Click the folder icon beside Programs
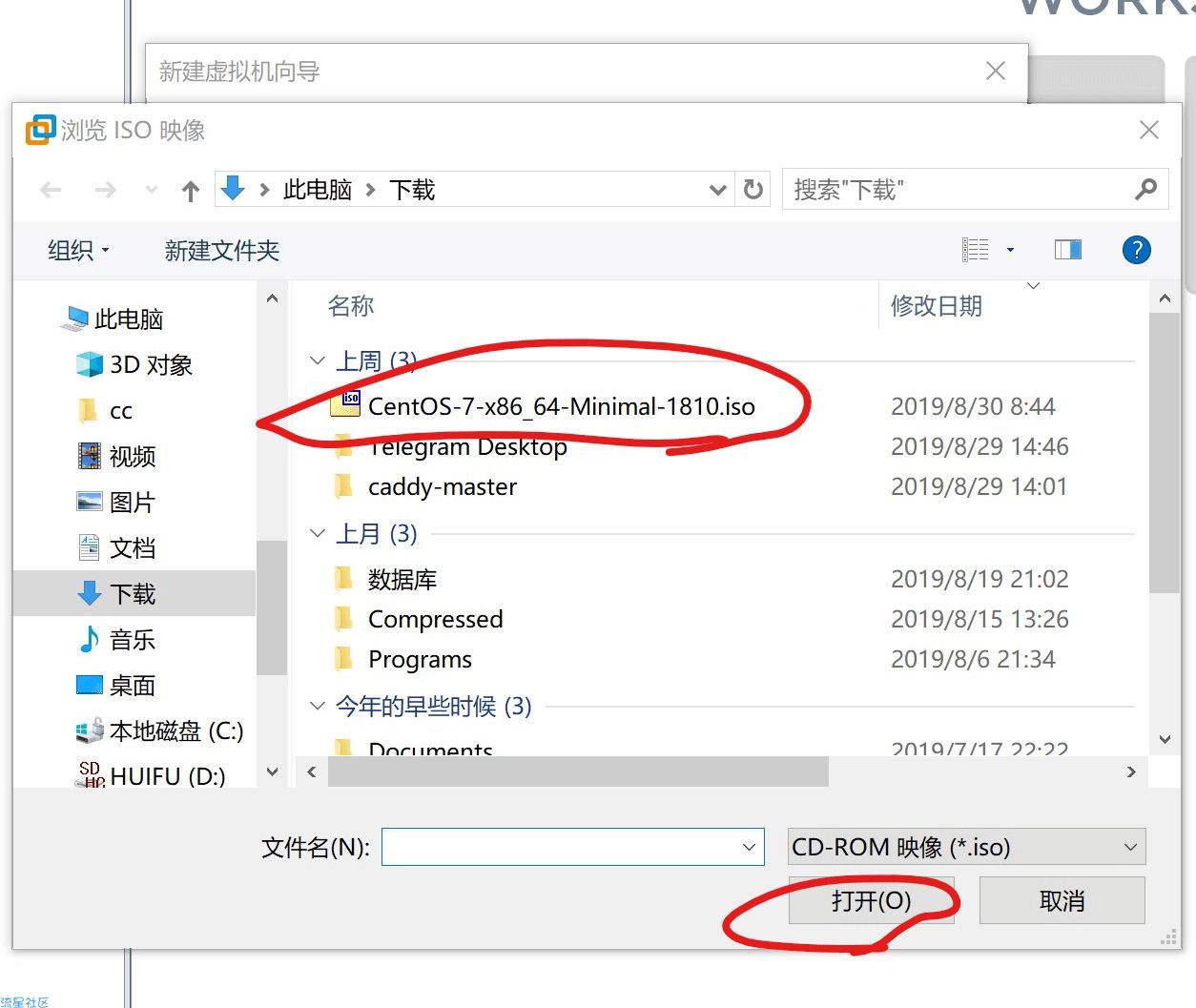Image resolution: width=1196 pixels, height=1008 pixels. coord(344,659)
